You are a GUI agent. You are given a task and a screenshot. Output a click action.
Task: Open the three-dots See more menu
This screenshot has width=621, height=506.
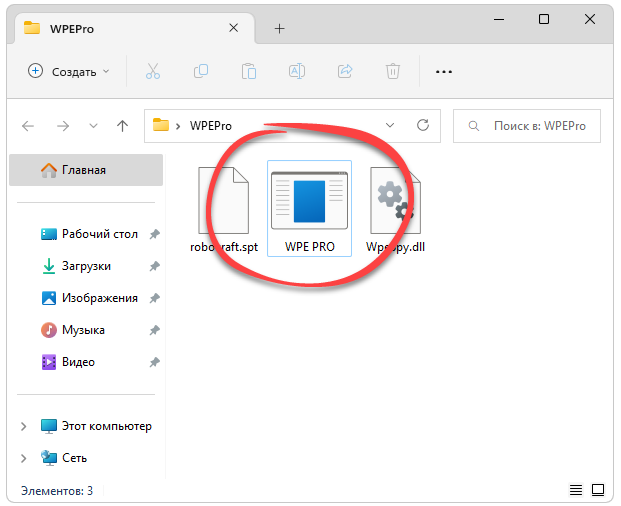(444, 71)
